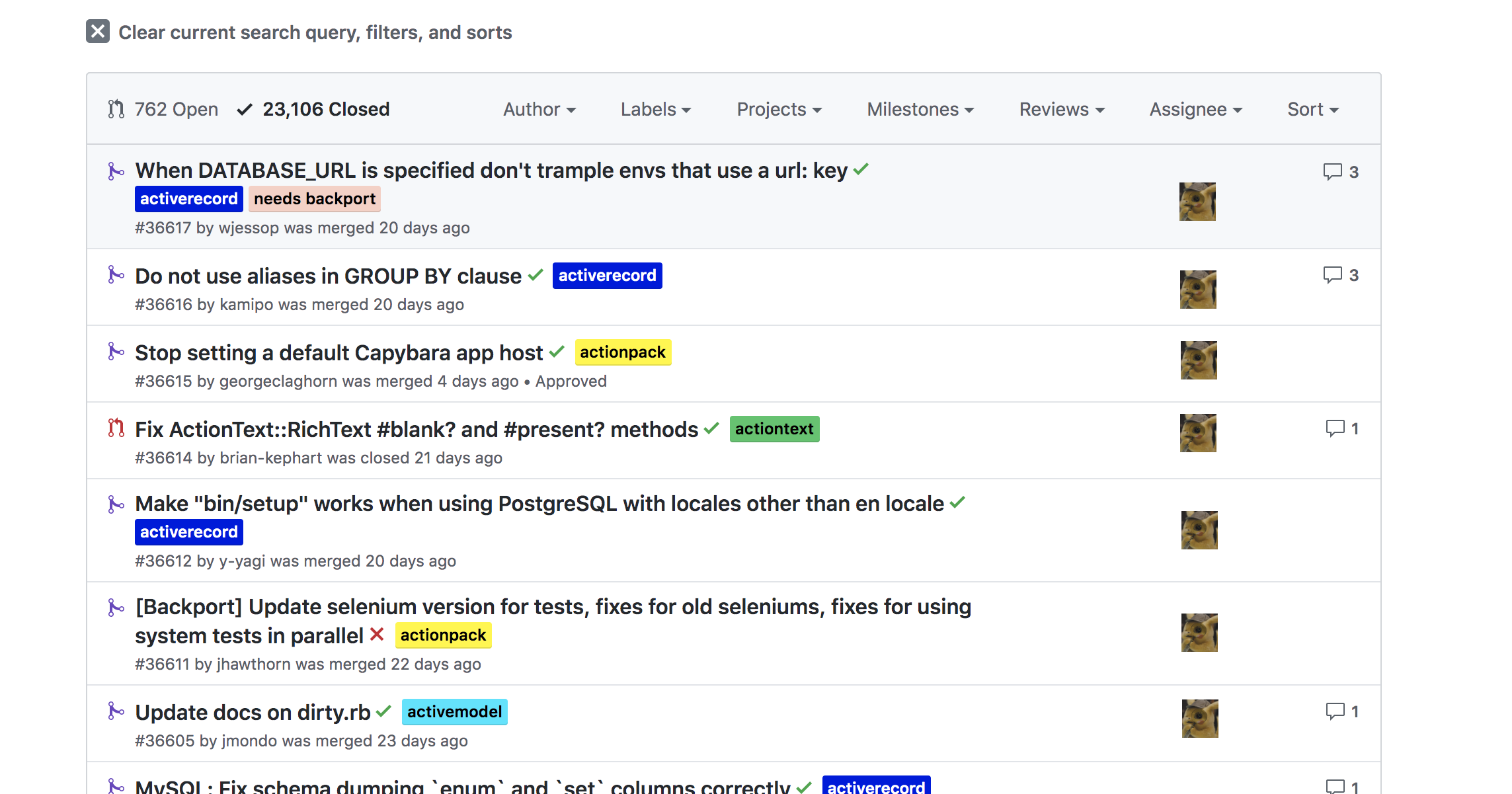Open "Do not use aliases in GROUP BY clause"

click(x=328, y=276)
